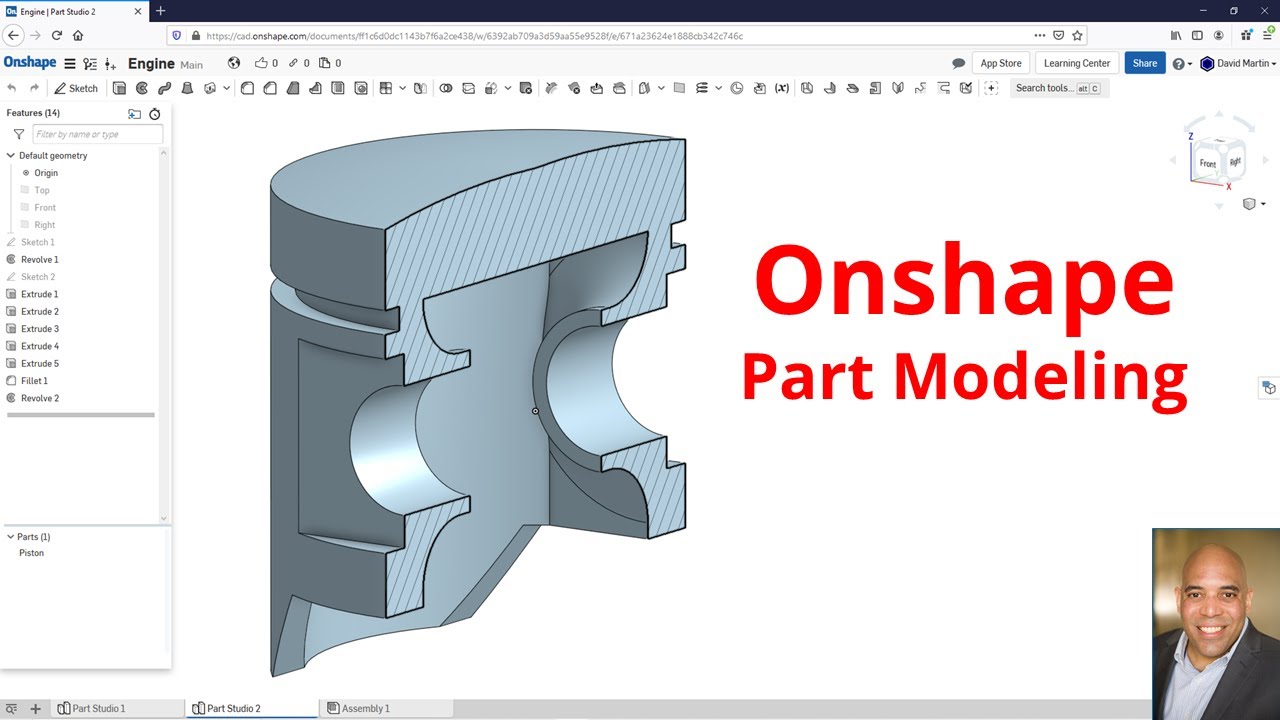Click the filter funnel icon

18,134
